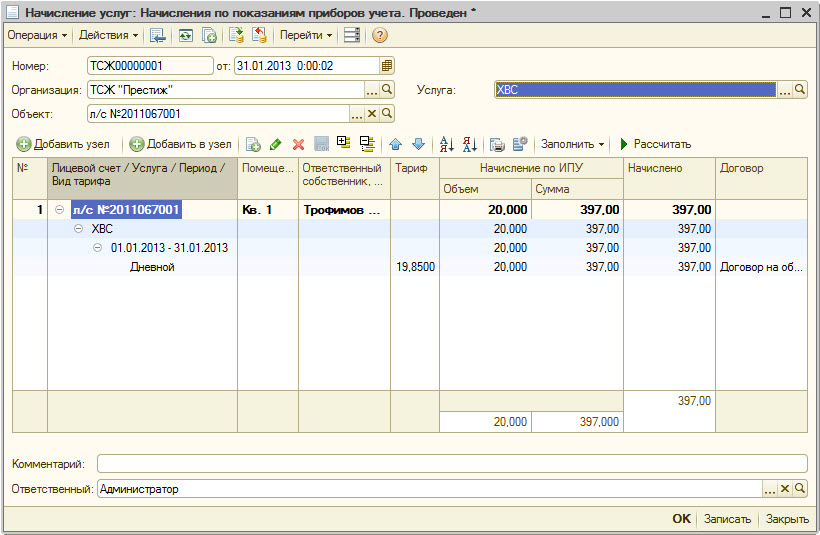Open search for Услуга field
Image resolution: width=820 pixels, height=535 pixels.
tap(800, 90)
